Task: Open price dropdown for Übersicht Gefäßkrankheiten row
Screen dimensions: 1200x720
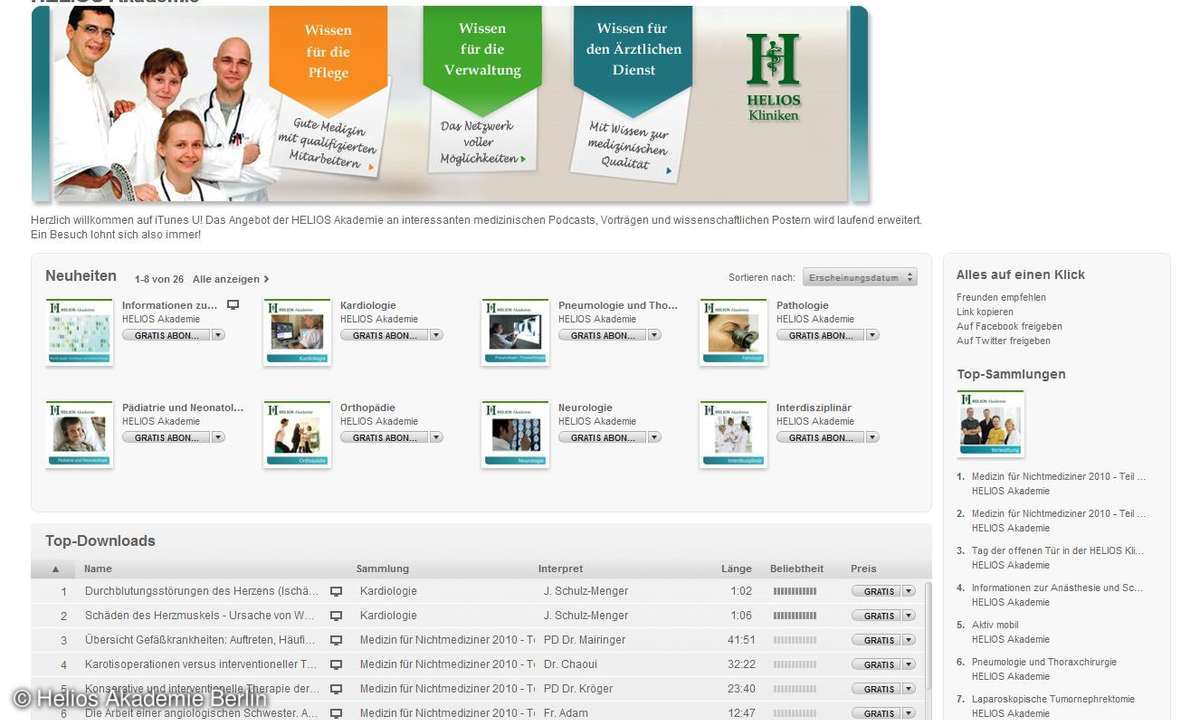Action: [908, 640]
